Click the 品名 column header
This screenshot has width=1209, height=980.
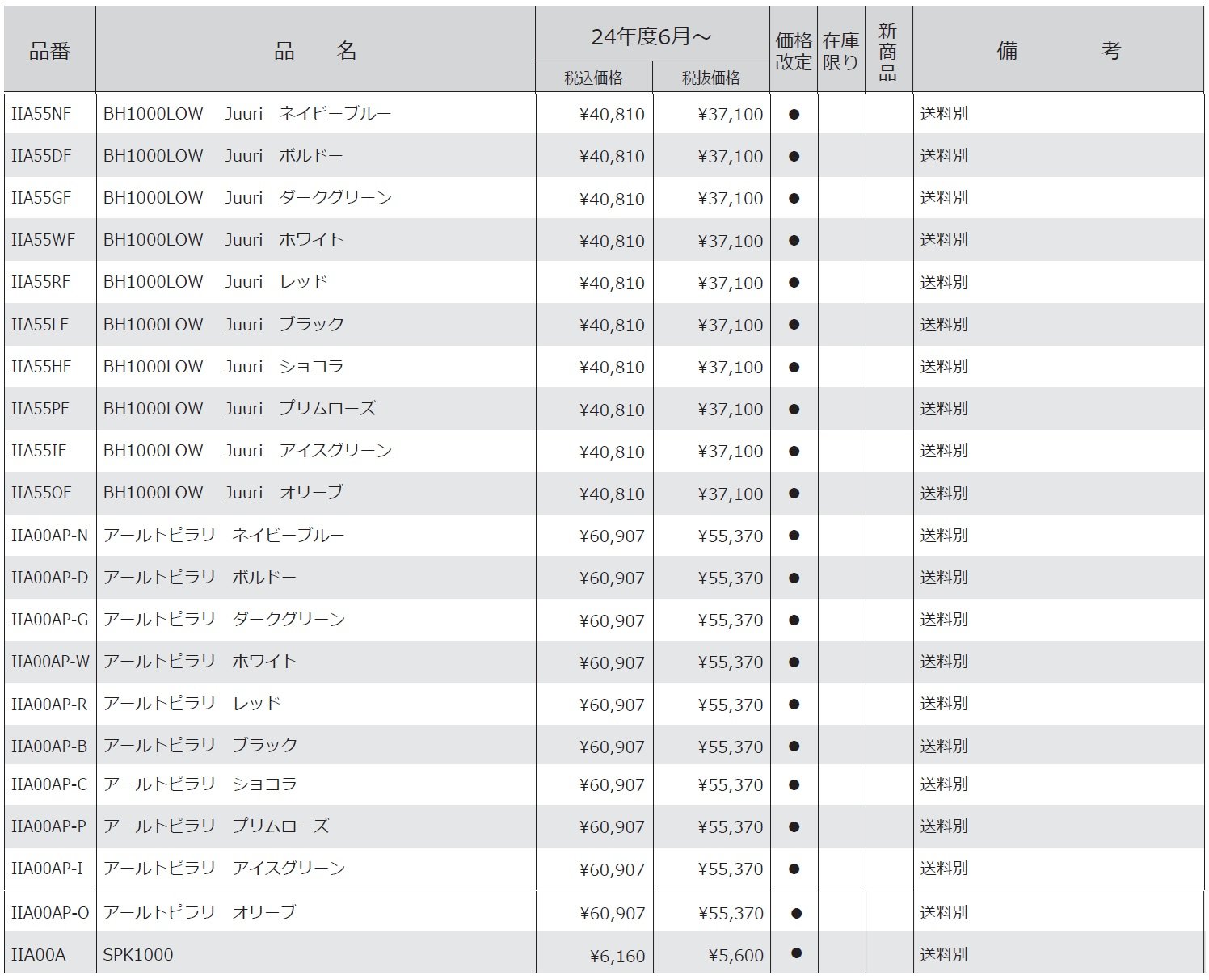[315, 51]
